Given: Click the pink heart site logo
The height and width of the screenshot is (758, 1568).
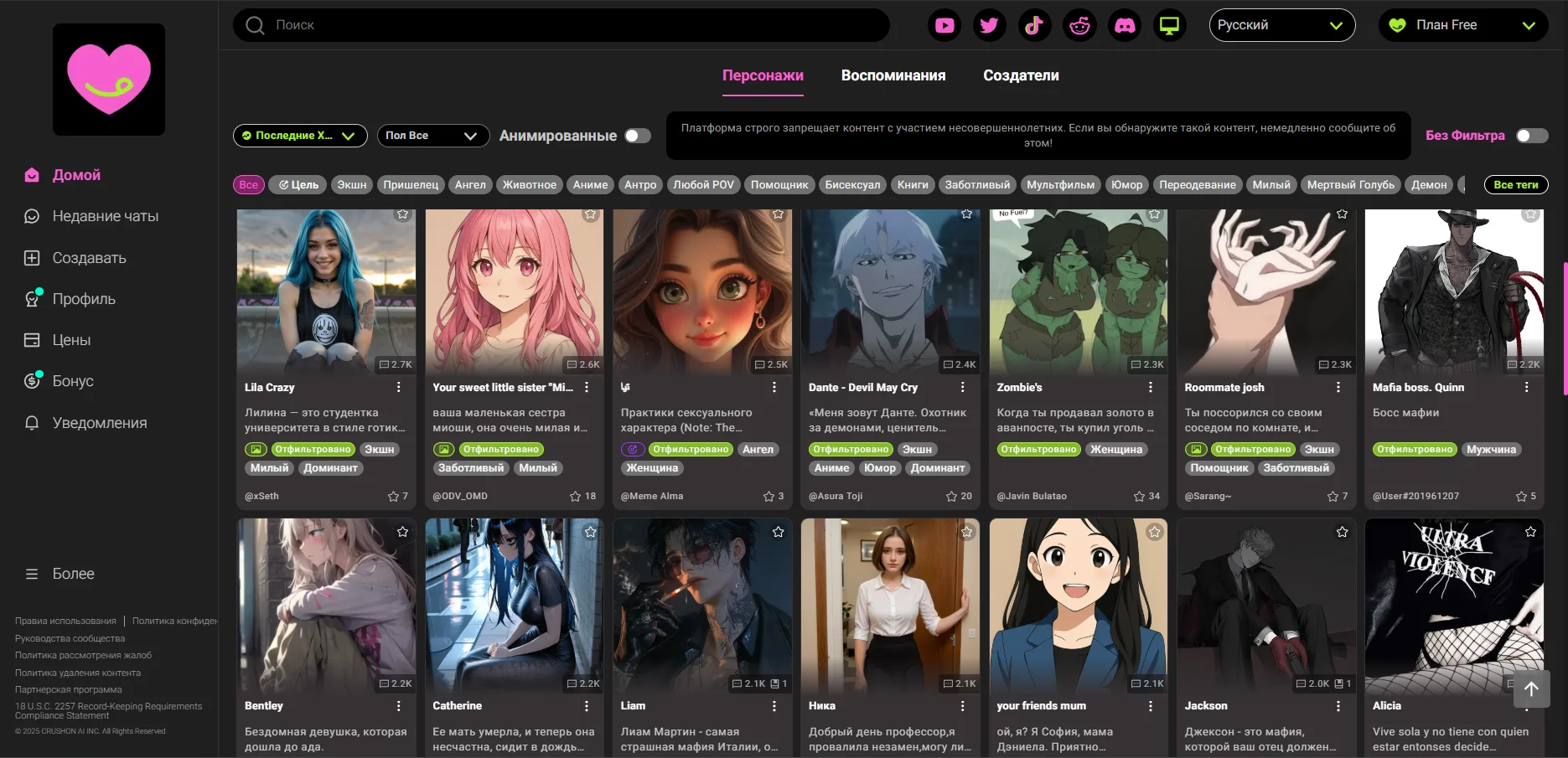Looking at the screenshot, I should [109, 80].
